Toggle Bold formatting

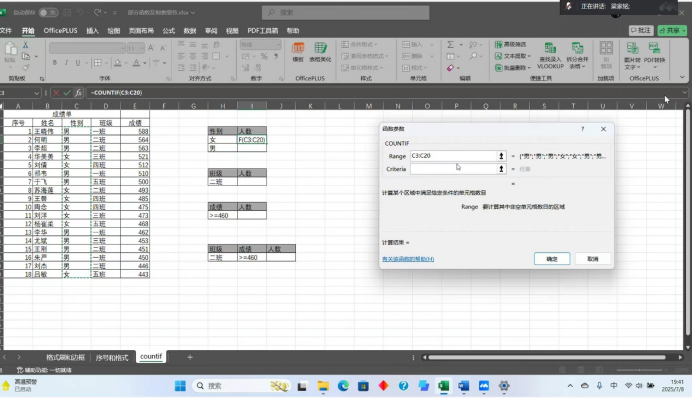click(x=54, y=63)
